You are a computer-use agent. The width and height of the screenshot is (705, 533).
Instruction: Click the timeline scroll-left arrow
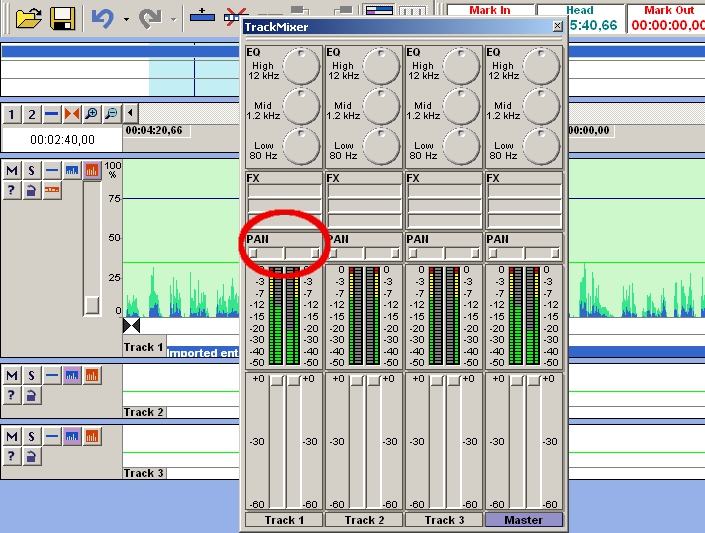pyautogui.click(x=130, y=113)
